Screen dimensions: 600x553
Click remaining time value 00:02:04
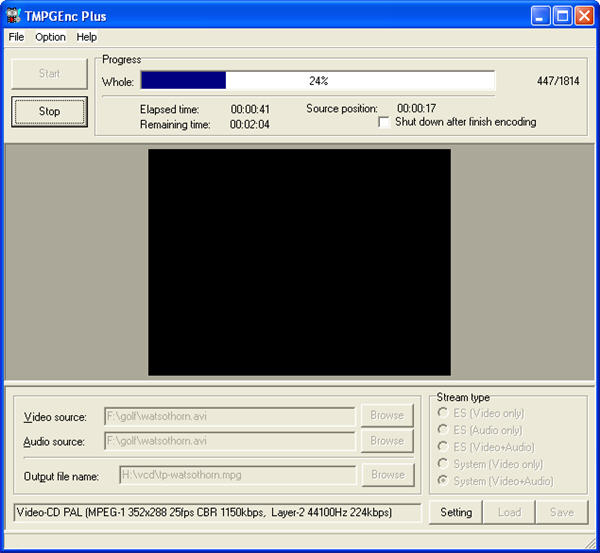(249, 124)
